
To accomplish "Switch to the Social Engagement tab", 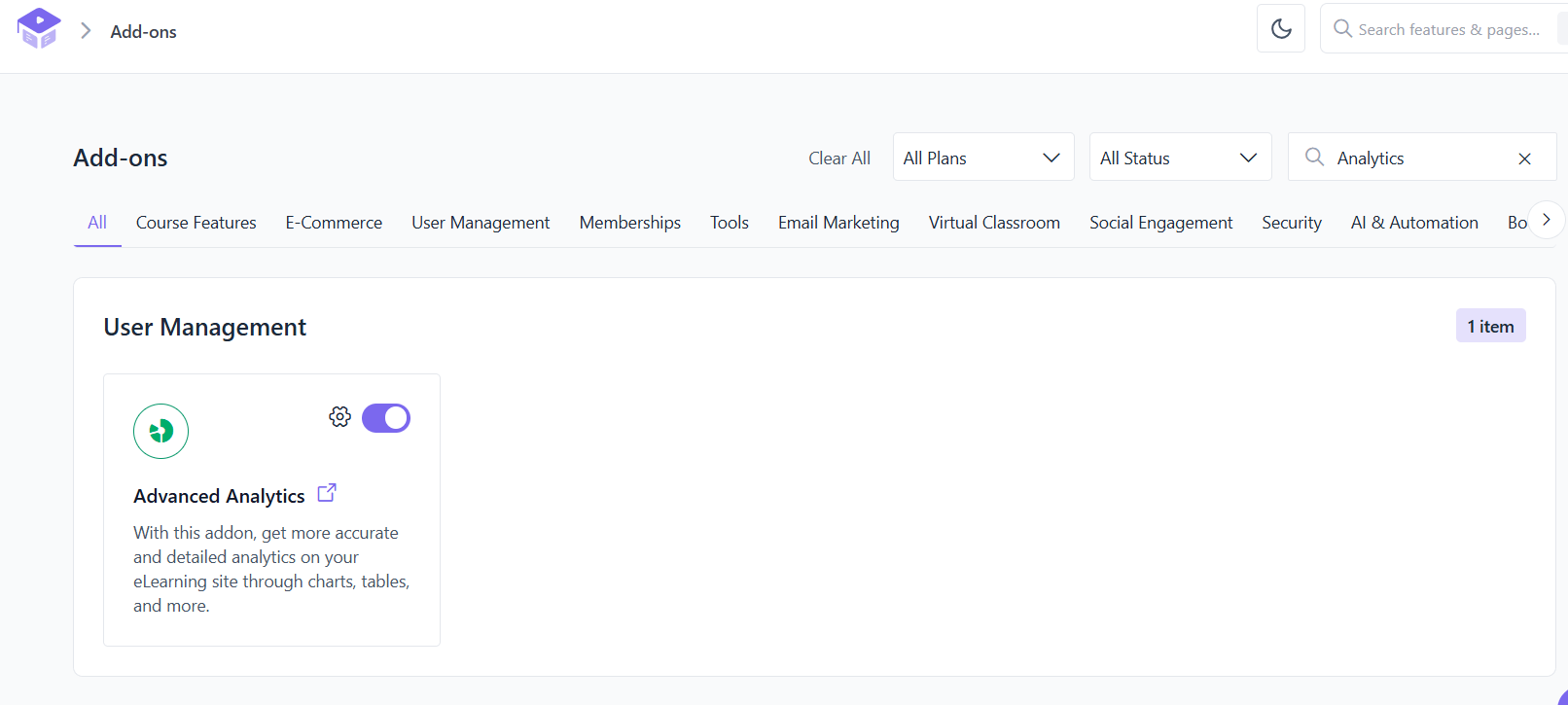I will click(x=1161, y=223).
